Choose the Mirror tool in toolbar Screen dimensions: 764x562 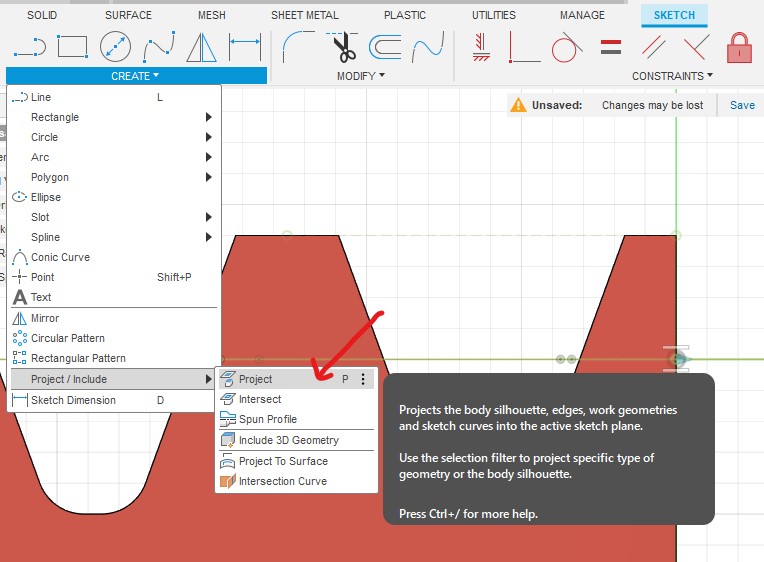202,47
